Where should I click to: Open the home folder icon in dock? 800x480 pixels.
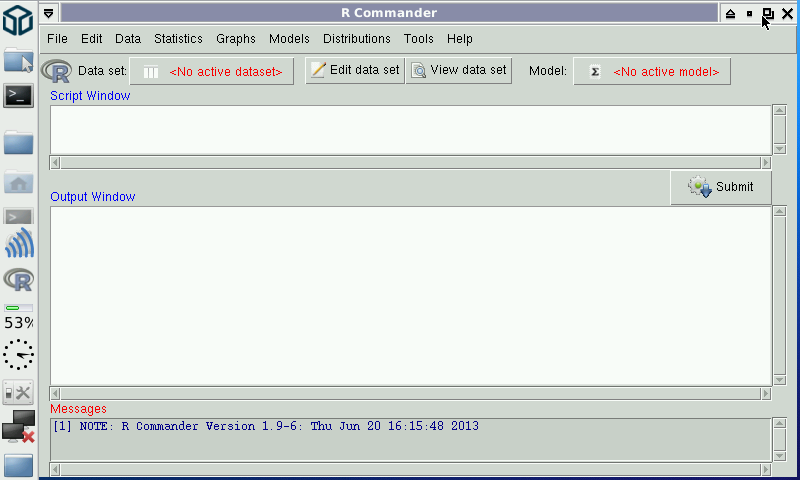pyautogui.click(x=18, y=182)
